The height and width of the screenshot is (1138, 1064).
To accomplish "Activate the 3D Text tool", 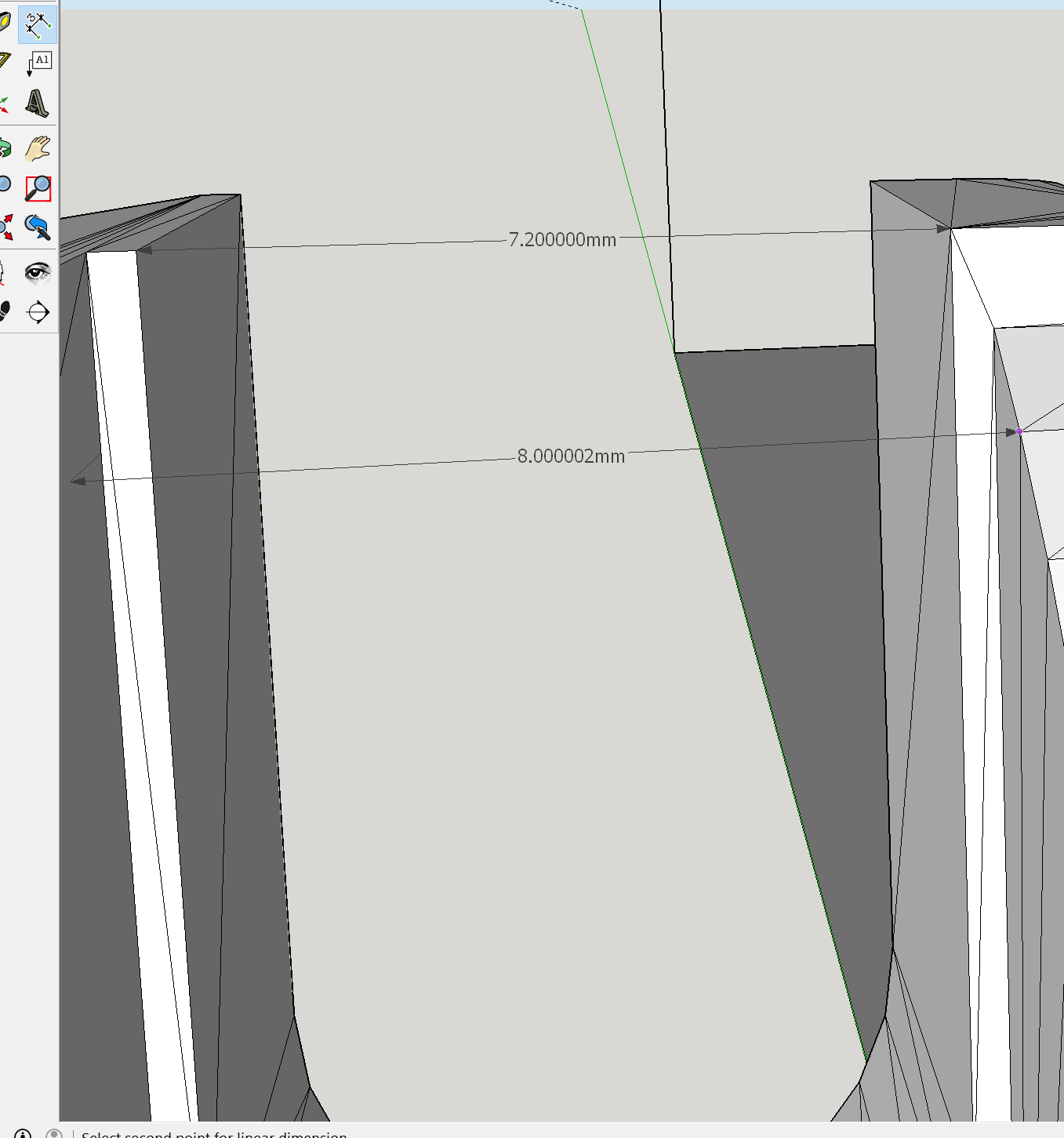I will (x=37, y=104).
